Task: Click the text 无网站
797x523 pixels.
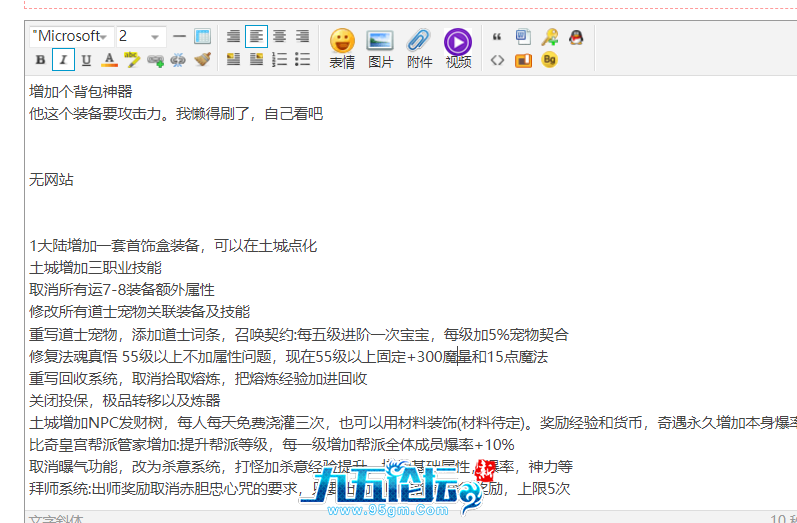Action: coord(51,180)
